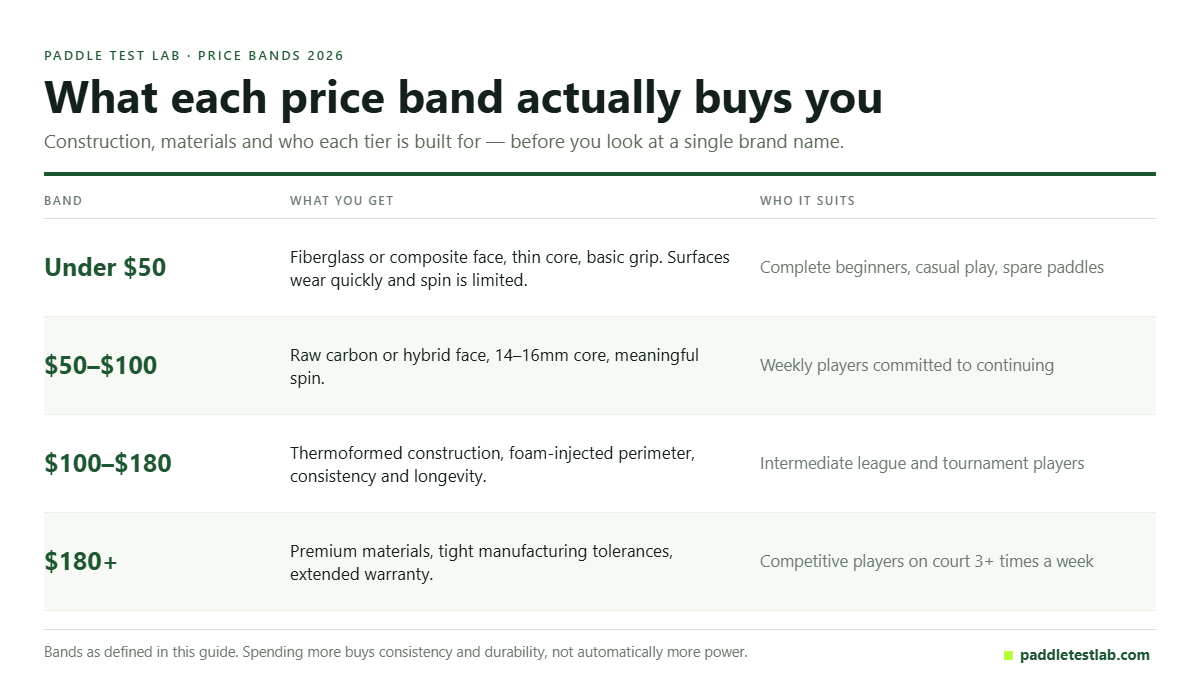Click the thermoformed construction description

tap(492, 464)
